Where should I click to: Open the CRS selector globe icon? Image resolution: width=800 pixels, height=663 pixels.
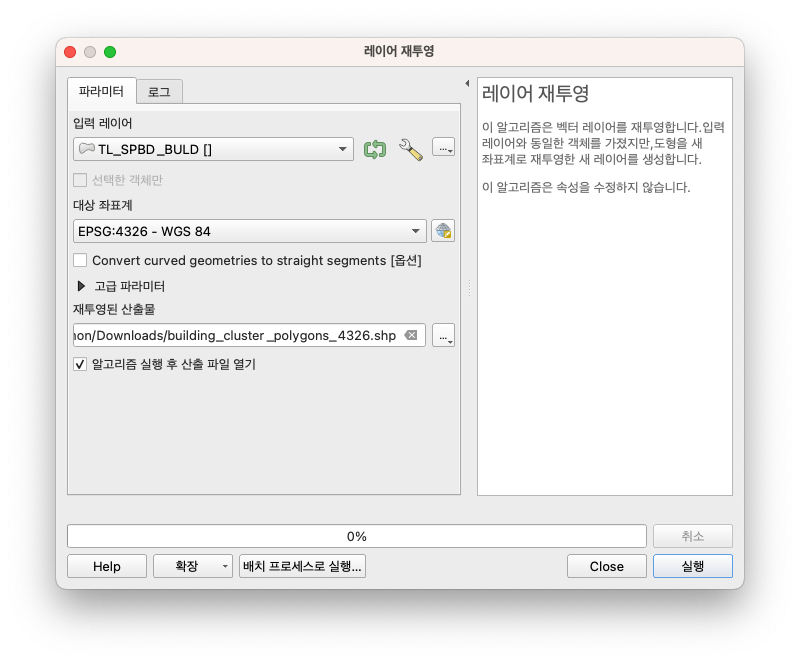coord(443,231)
